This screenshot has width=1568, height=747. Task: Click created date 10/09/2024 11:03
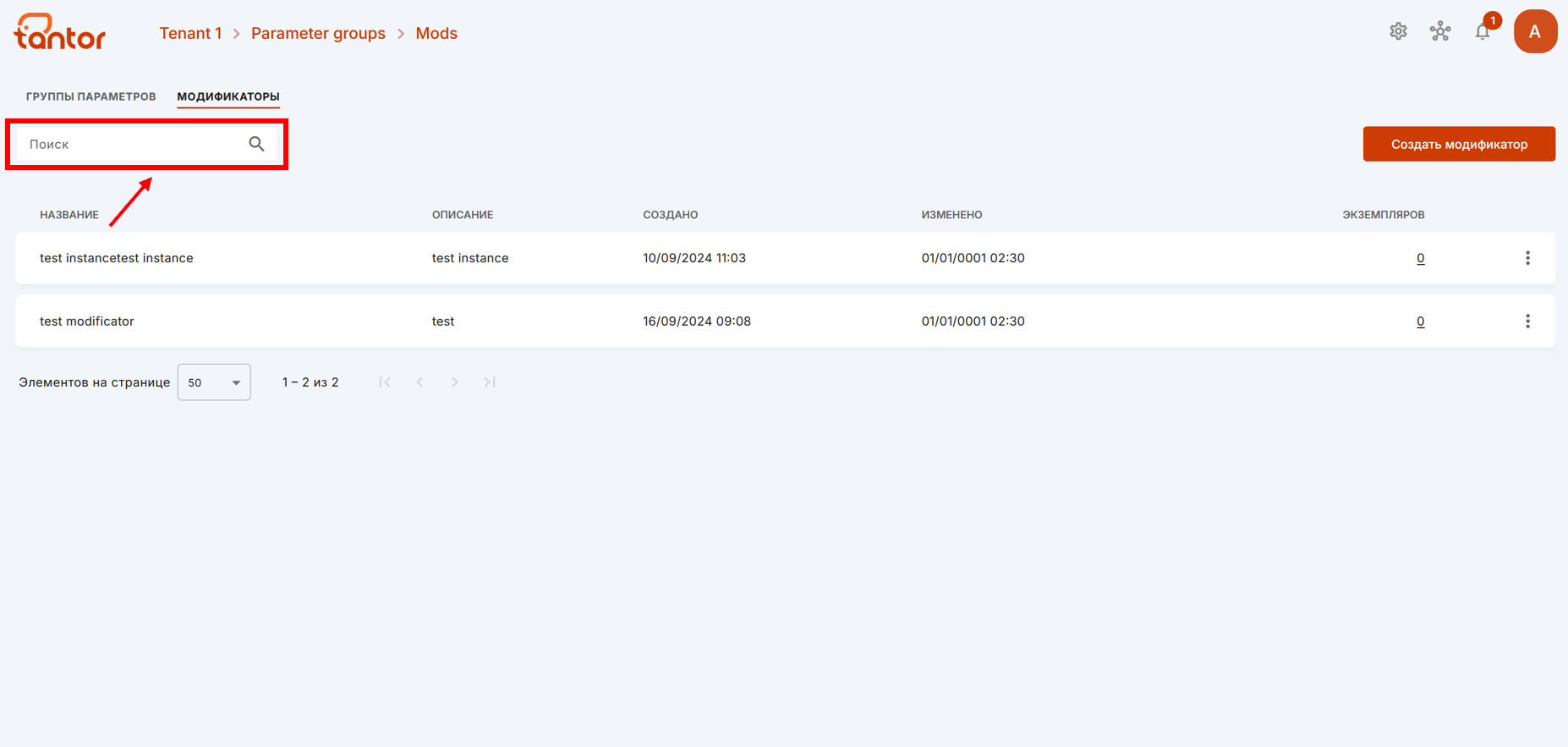694,258
